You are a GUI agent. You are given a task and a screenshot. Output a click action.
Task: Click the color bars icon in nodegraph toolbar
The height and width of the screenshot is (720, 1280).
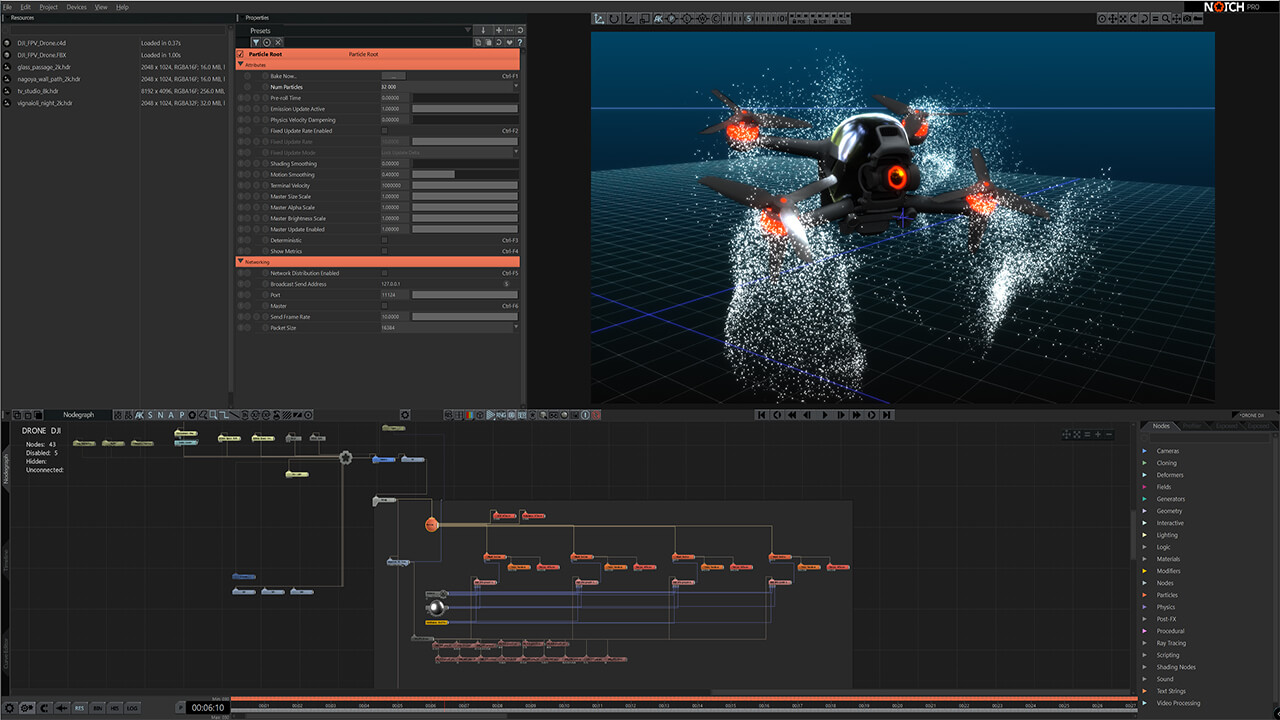pyautogui.click(x=469, y=415)
